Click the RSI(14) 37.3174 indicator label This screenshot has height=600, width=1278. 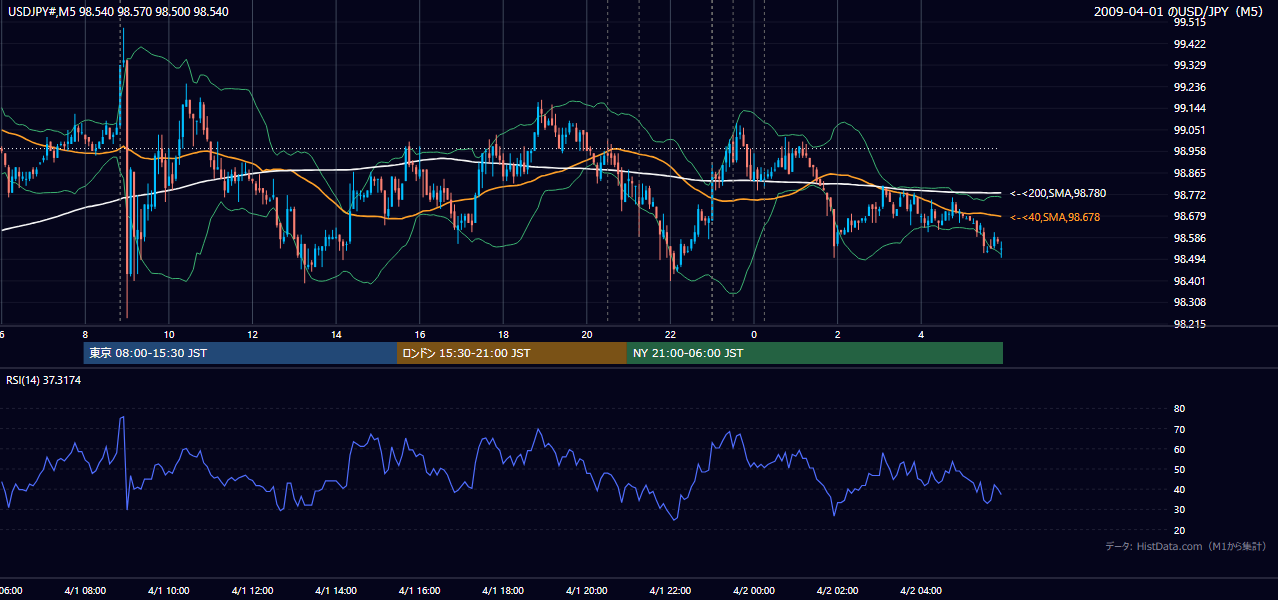coord(44,380)
